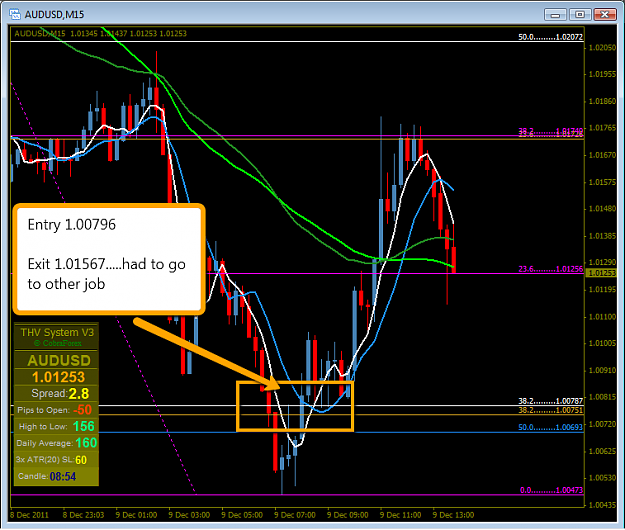Image resolution: width=625 pixels, height=530 pixels.
Task: Click the AUDUSD,M15 chart window icon
Action: pyautogui.click(x=15, y=15)
